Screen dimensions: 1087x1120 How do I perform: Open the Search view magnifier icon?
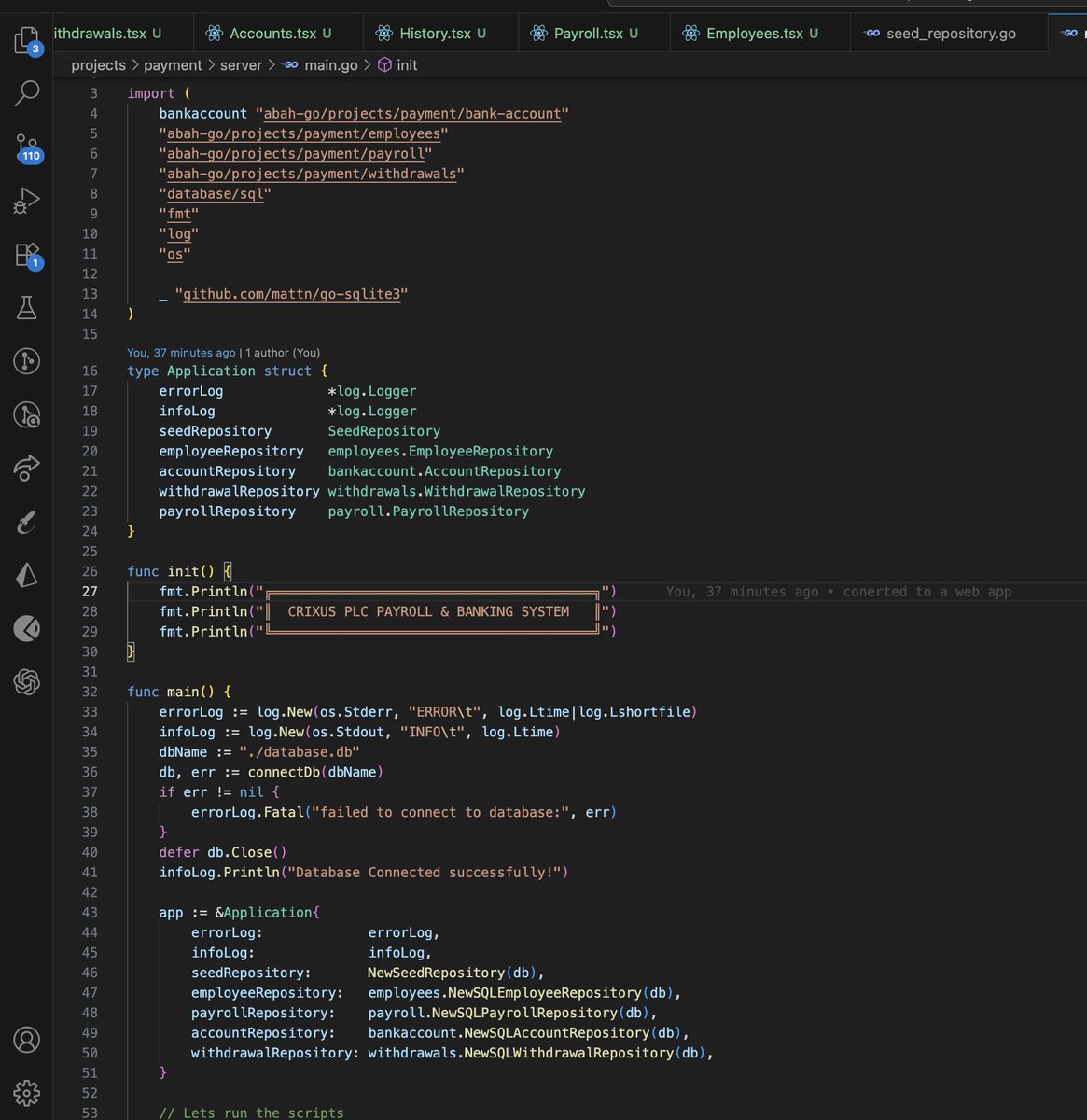click(x=26, y=92)
